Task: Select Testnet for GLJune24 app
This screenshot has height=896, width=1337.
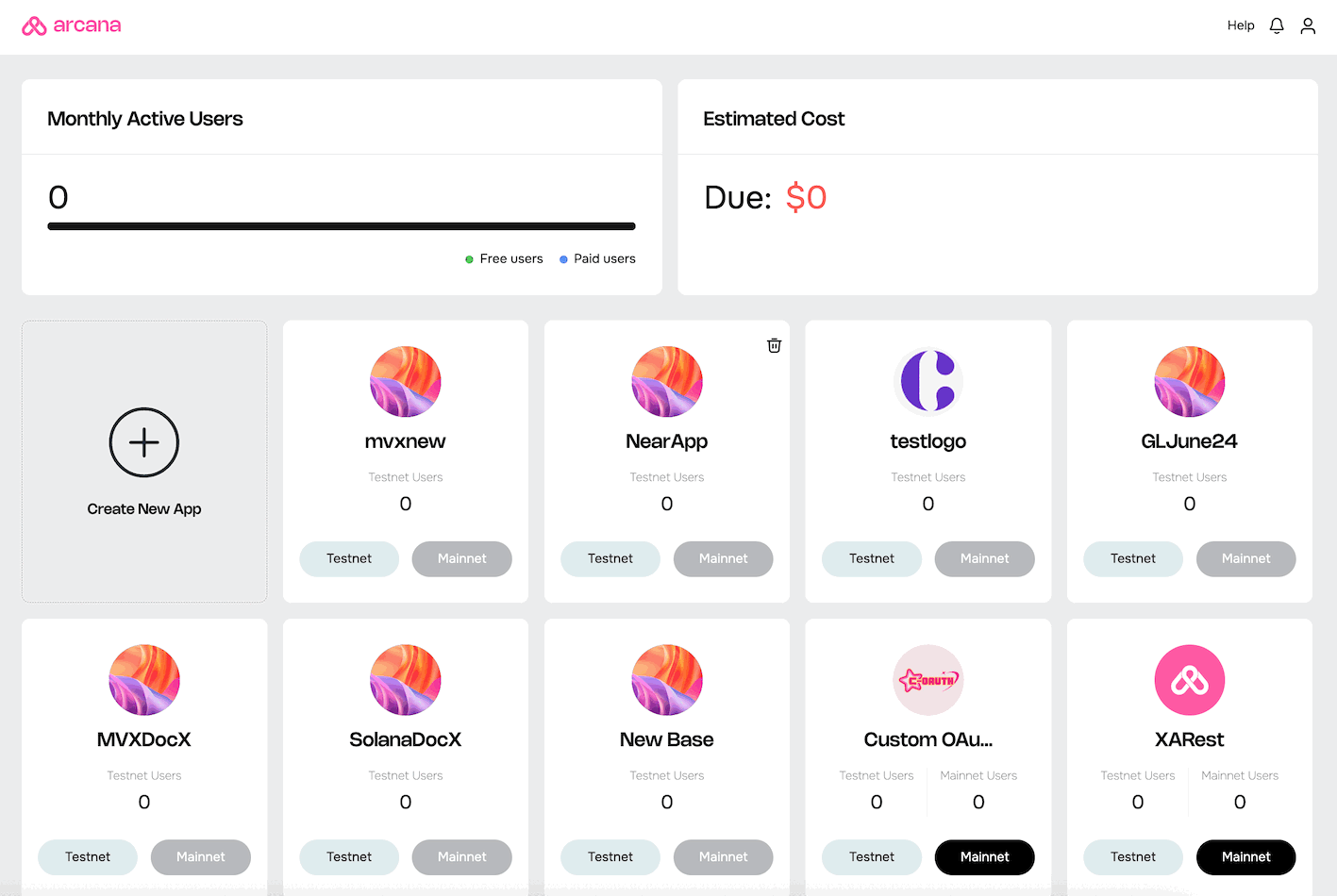Action: [x=1133, y=558]
